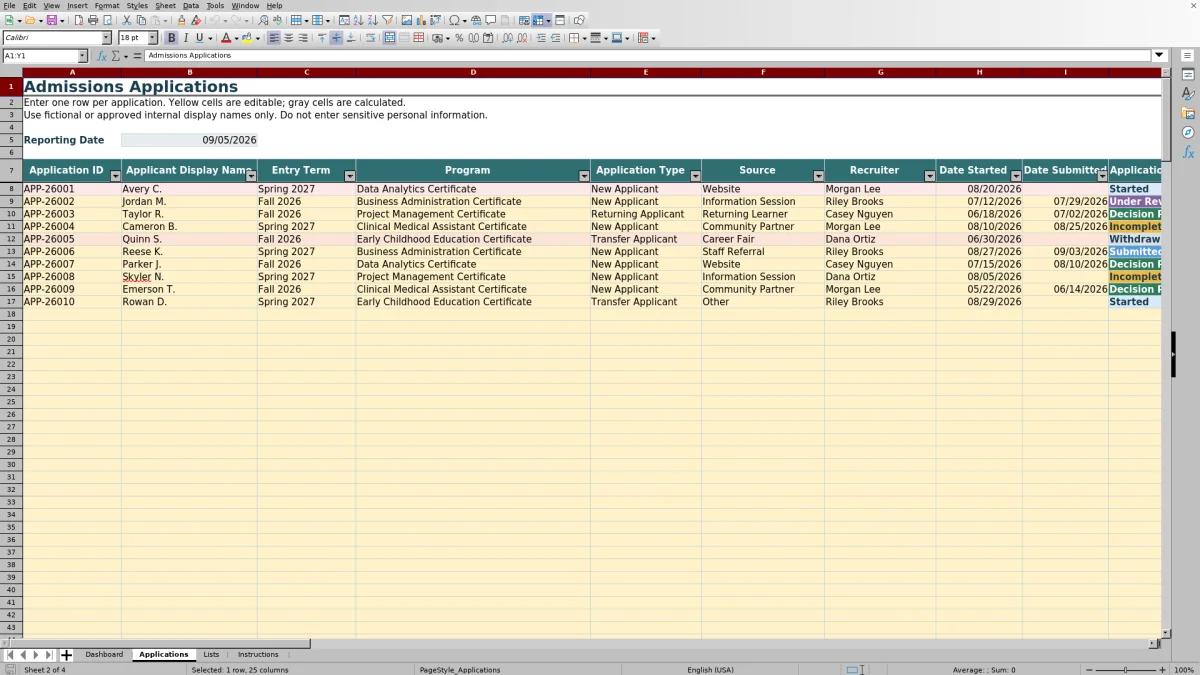Click the zoom slider handle

tap(1126, 670)
